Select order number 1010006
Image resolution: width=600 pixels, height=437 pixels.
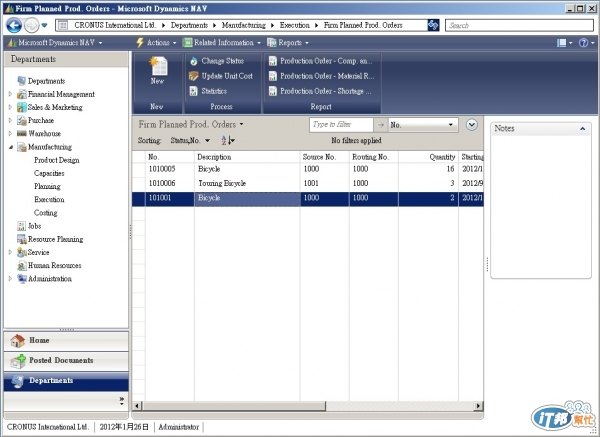click(162, 183)
